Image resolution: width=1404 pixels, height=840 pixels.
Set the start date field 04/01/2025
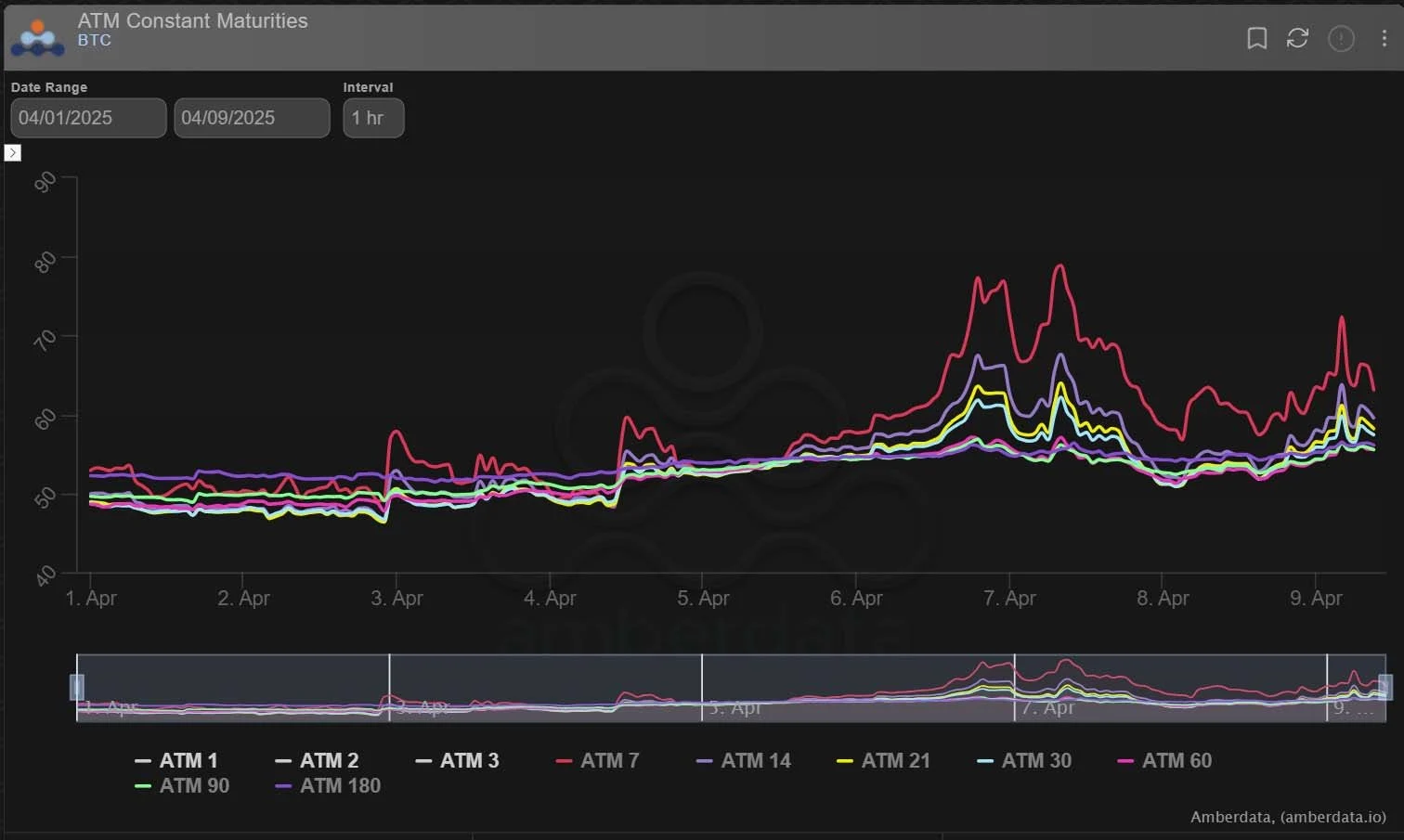pyautogui.click(x=88, y=118)
